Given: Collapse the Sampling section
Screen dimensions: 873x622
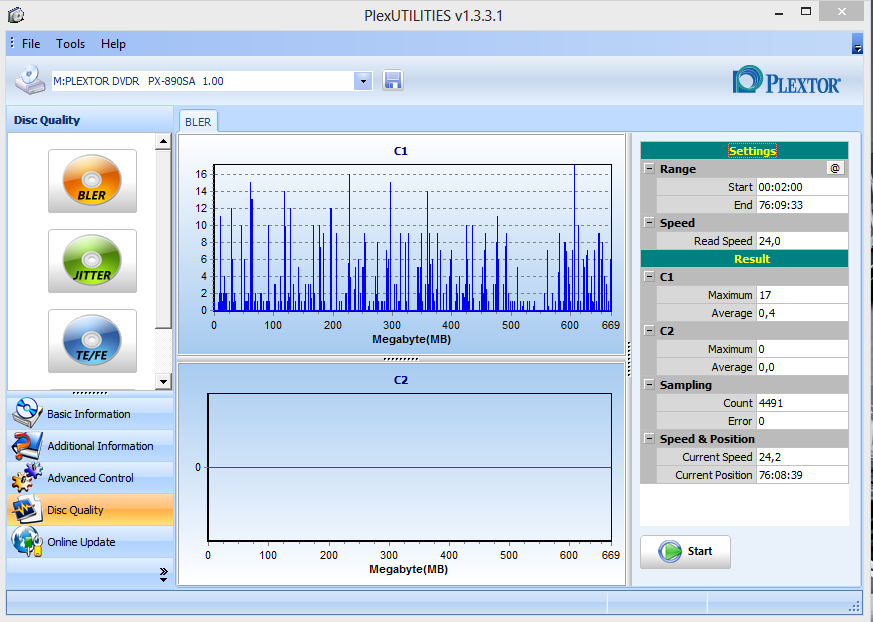Looking at the screenshot, I should (x=649, y=384).
